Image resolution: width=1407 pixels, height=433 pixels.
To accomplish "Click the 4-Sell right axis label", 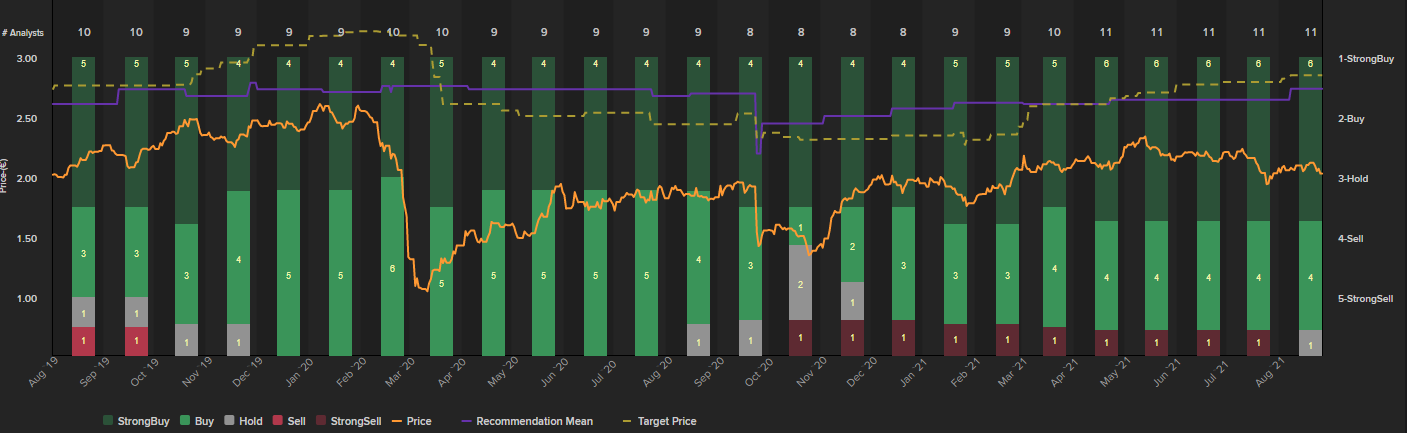I will click(x=1352, y=239).
